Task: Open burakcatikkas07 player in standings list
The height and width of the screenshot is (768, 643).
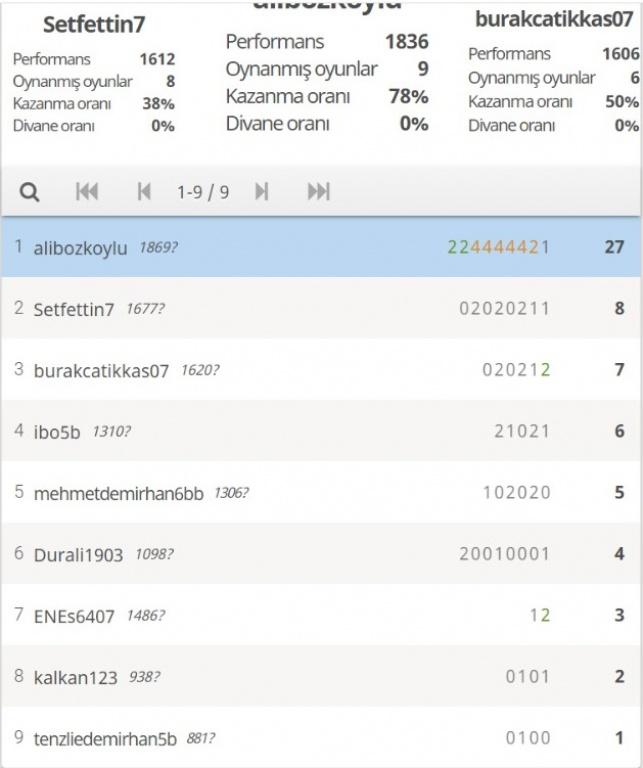Action: coord(101,371)
